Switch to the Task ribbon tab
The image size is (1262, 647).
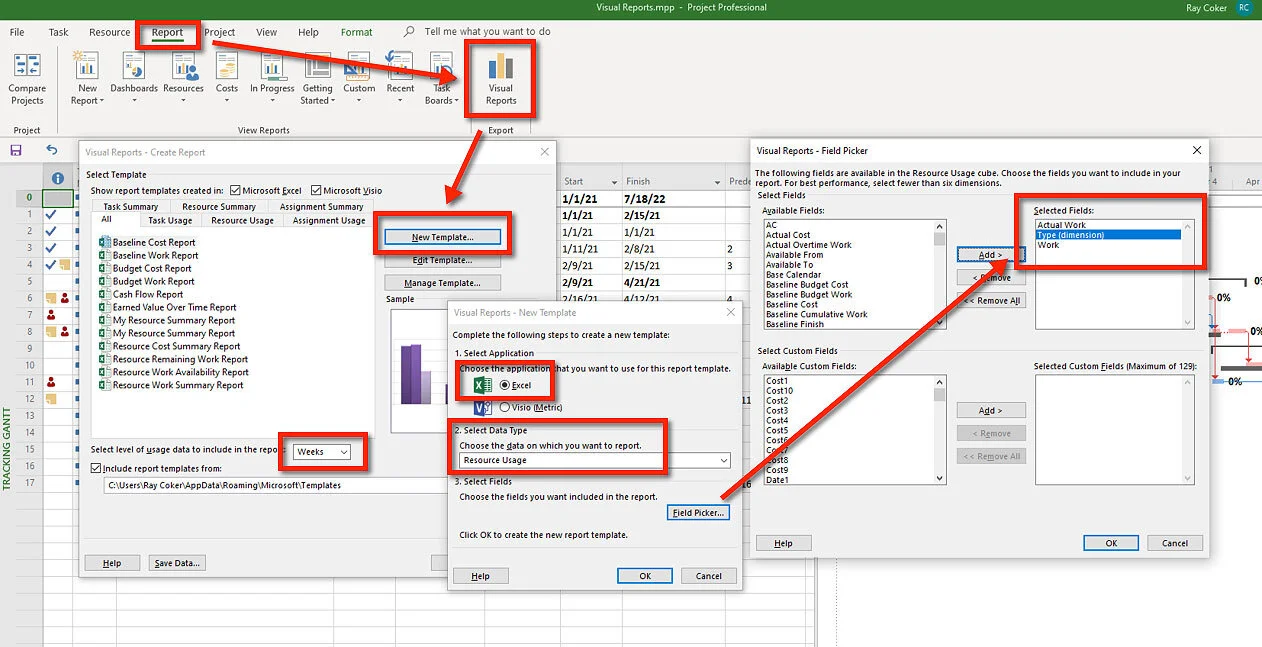[x=59, y=32]
